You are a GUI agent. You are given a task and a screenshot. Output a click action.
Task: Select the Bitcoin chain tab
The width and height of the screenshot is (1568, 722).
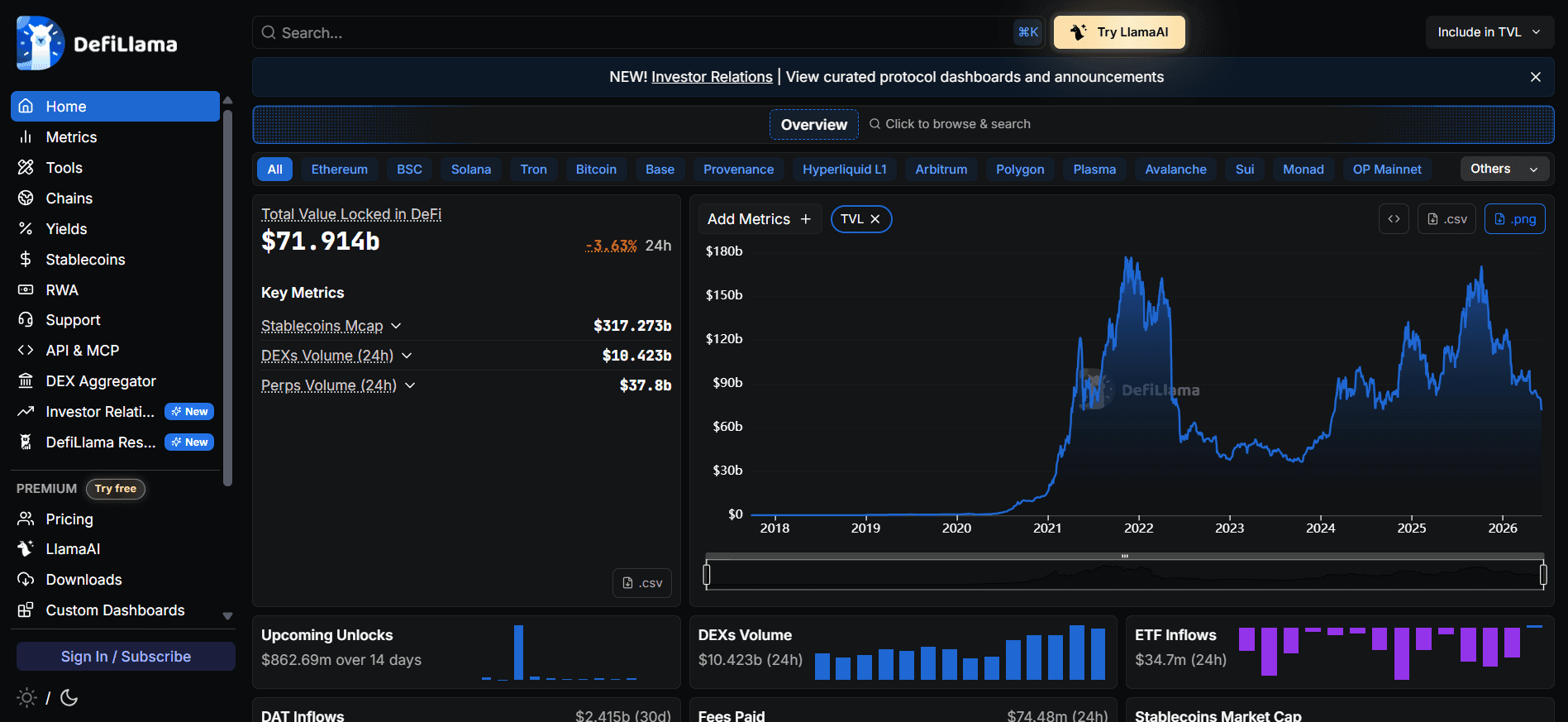pos(596,169)
